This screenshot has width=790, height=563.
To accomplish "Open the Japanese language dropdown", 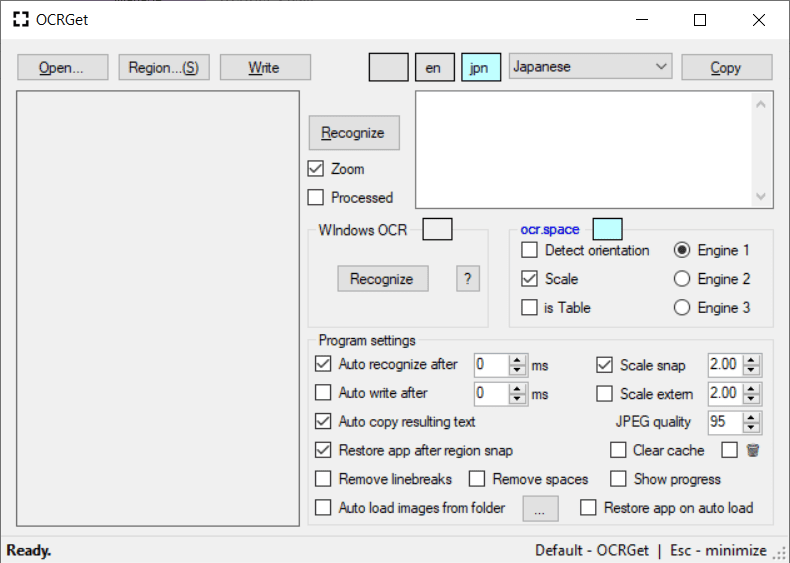I will tap(660, 67).
